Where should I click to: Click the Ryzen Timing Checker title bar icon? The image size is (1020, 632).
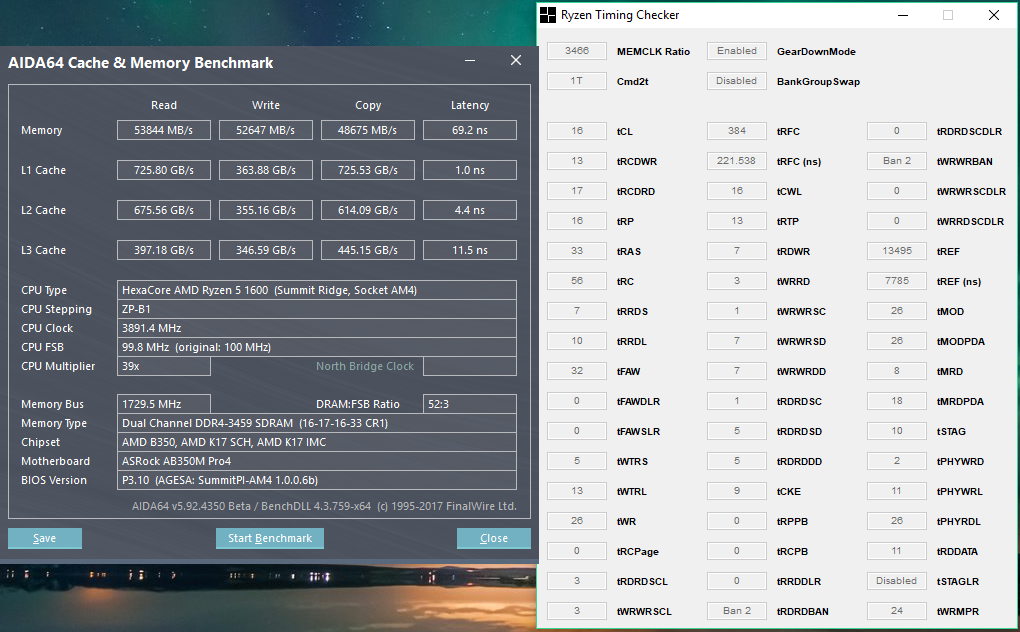(x=549, y=15)
